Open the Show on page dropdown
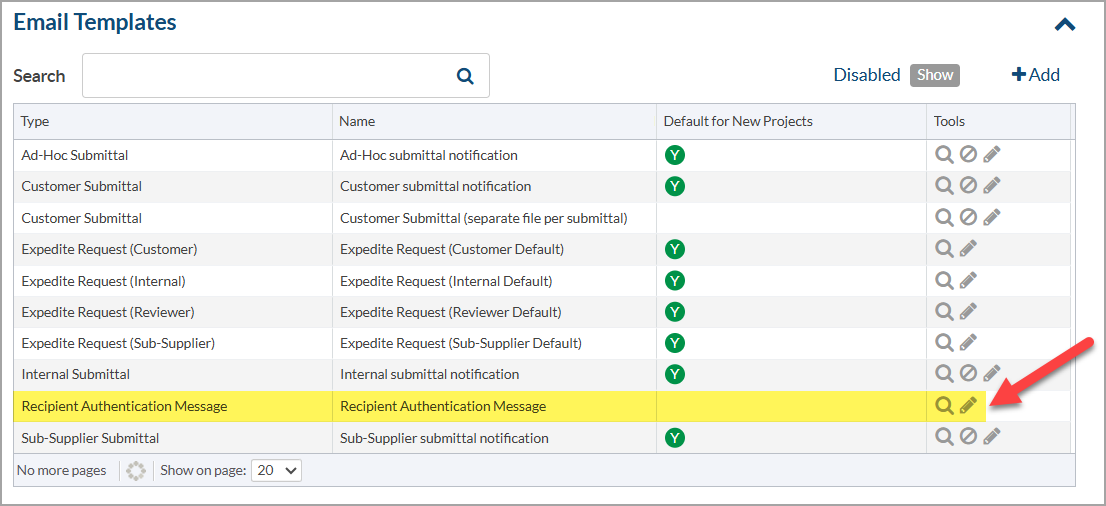Screen dimensions: 1106x506 (277, 470)
